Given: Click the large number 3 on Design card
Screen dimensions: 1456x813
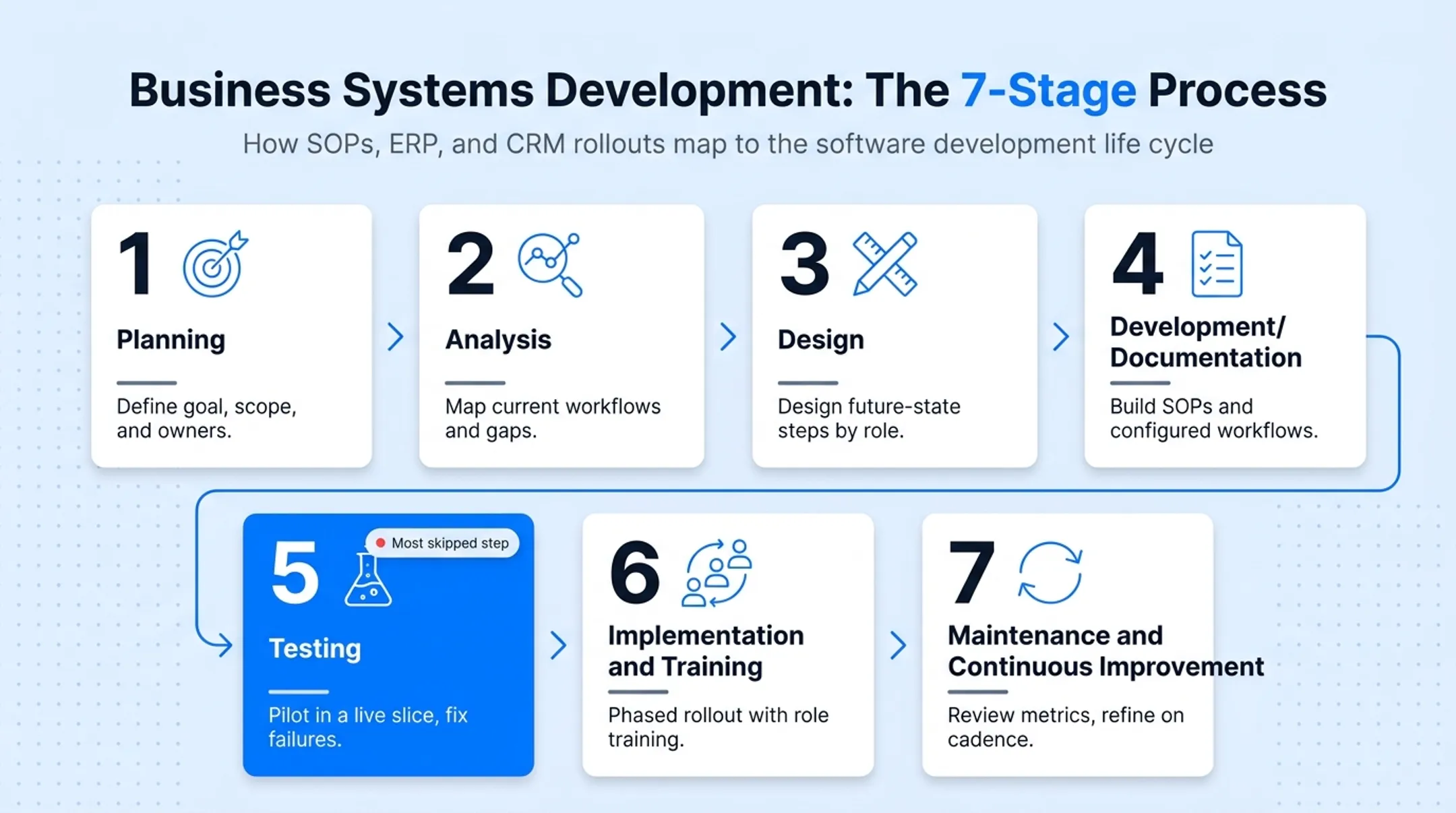Looking at the screenshot, I should [804, 264].
